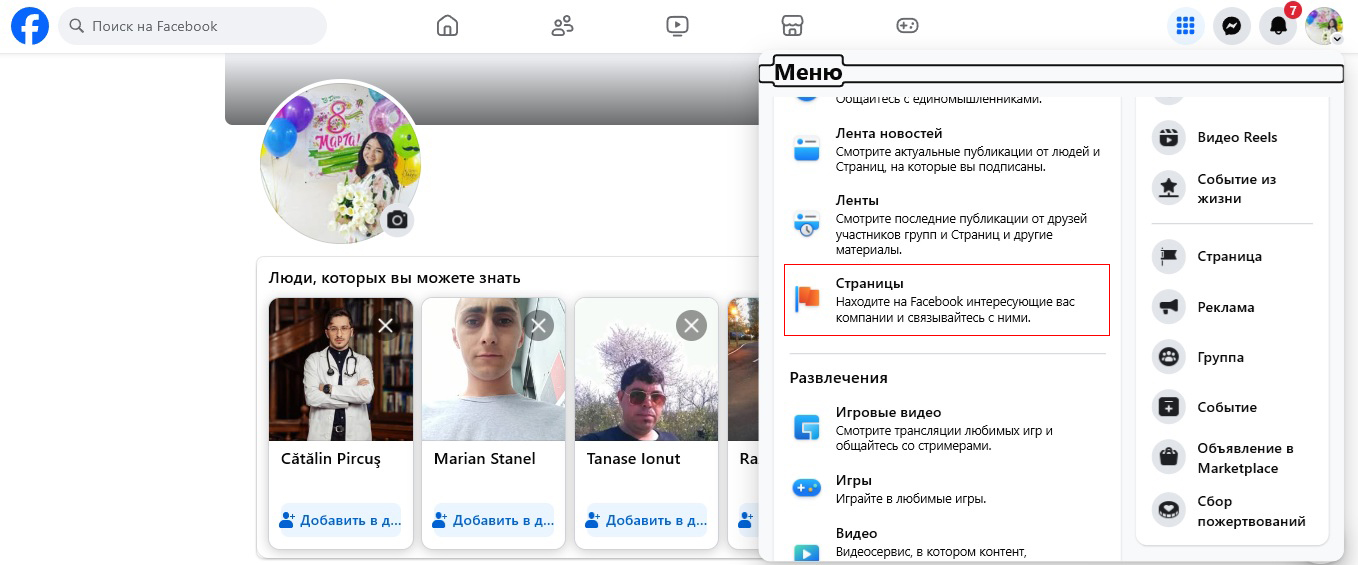The image size is (1358, 565).
Task: Dismiss the Tanase Ionut suggestion
Action: (x=692, y=325)
